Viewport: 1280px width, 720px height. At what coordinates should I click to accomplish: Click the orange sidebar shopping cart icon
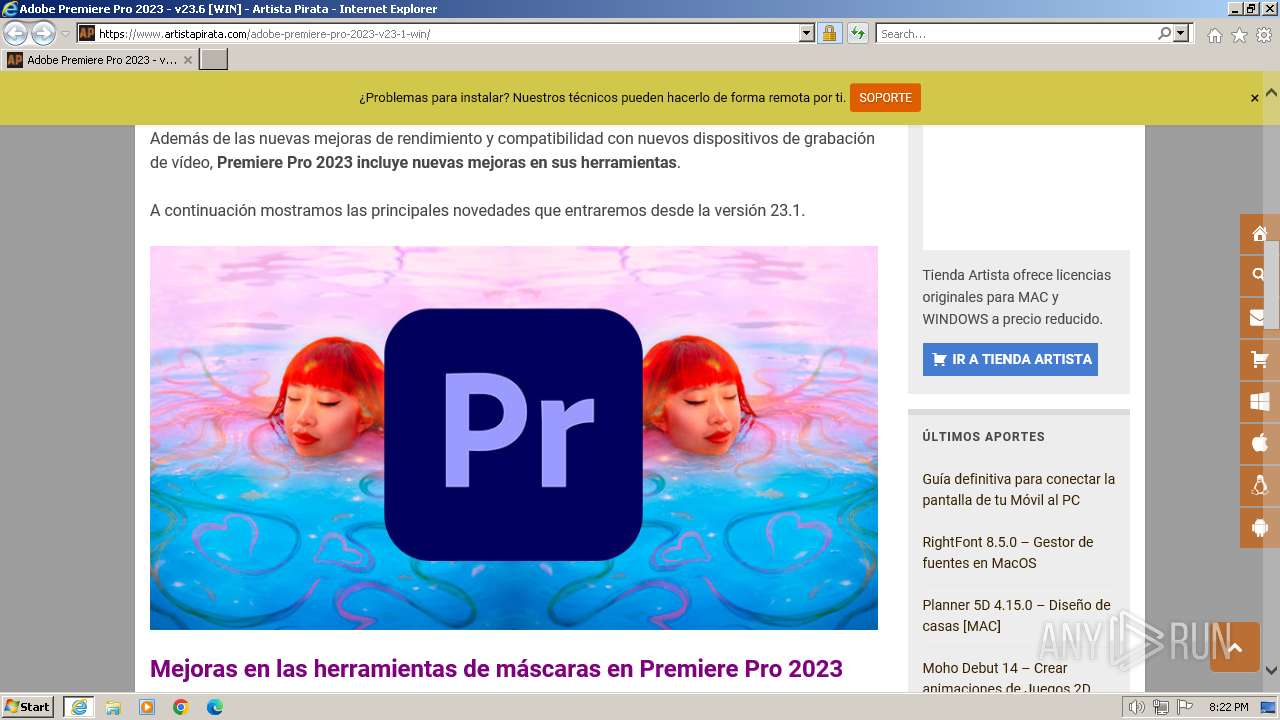(1259, 359)
